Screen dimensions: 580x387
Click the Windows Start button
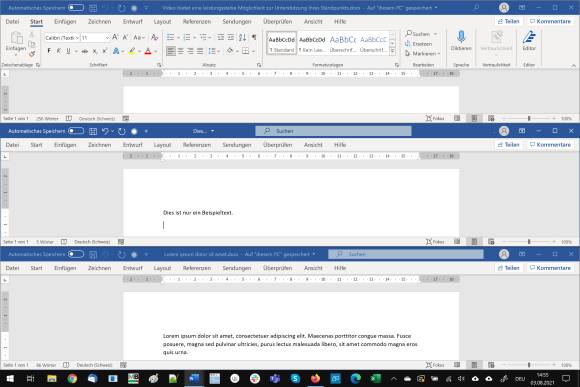(x=10, y=378)
